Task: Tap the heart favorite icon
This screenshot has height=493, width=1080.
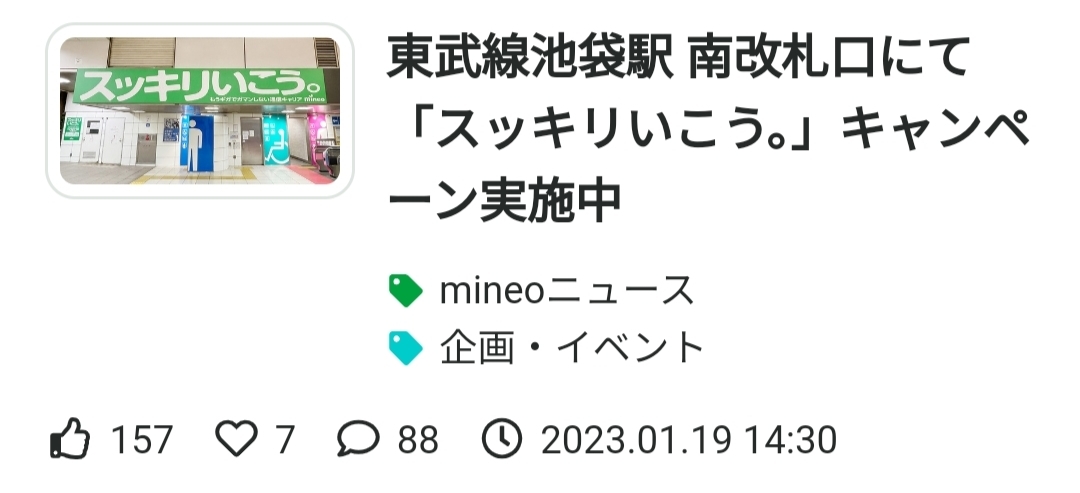Action: click(236, 439)
